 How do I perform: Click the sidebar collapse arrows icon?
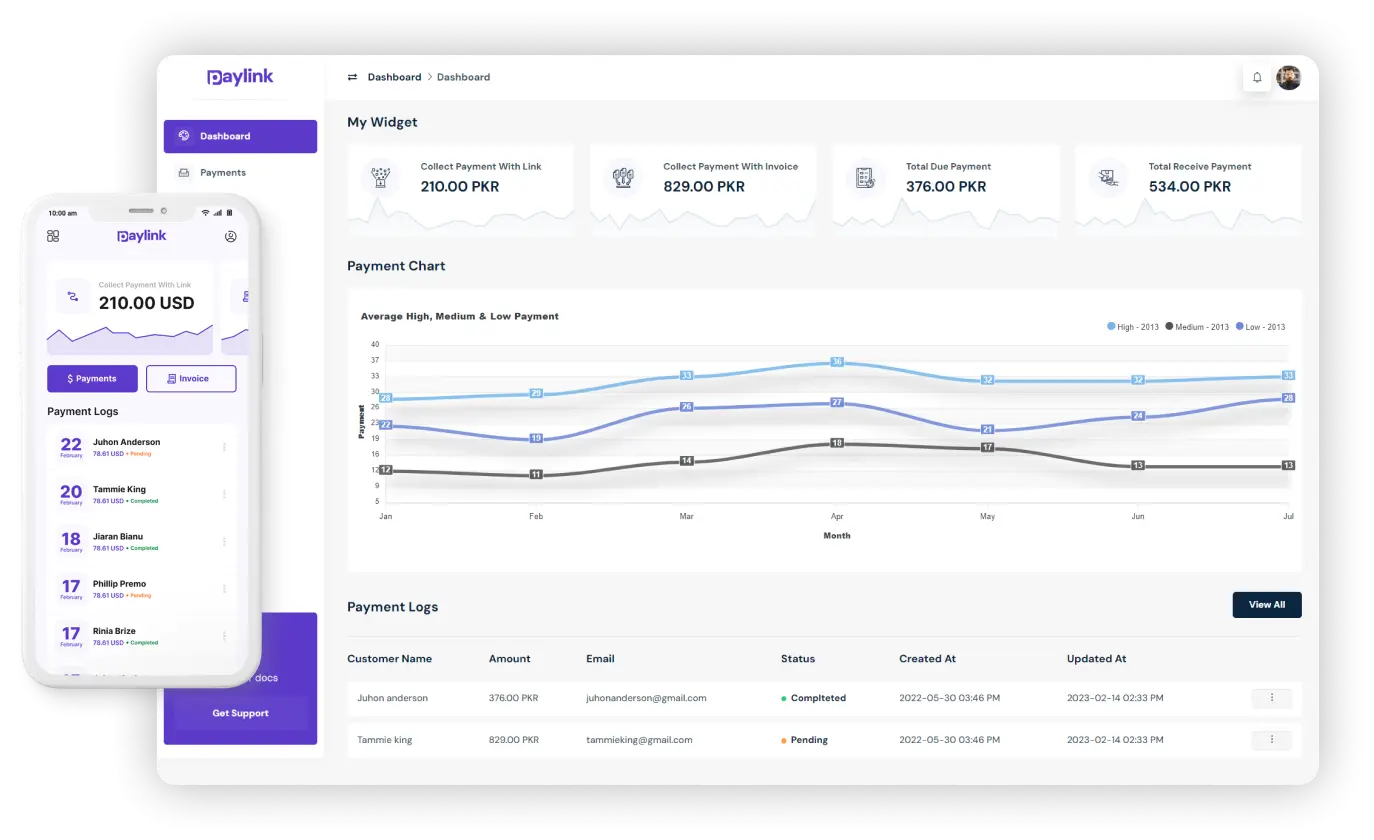tap(352, 77)
